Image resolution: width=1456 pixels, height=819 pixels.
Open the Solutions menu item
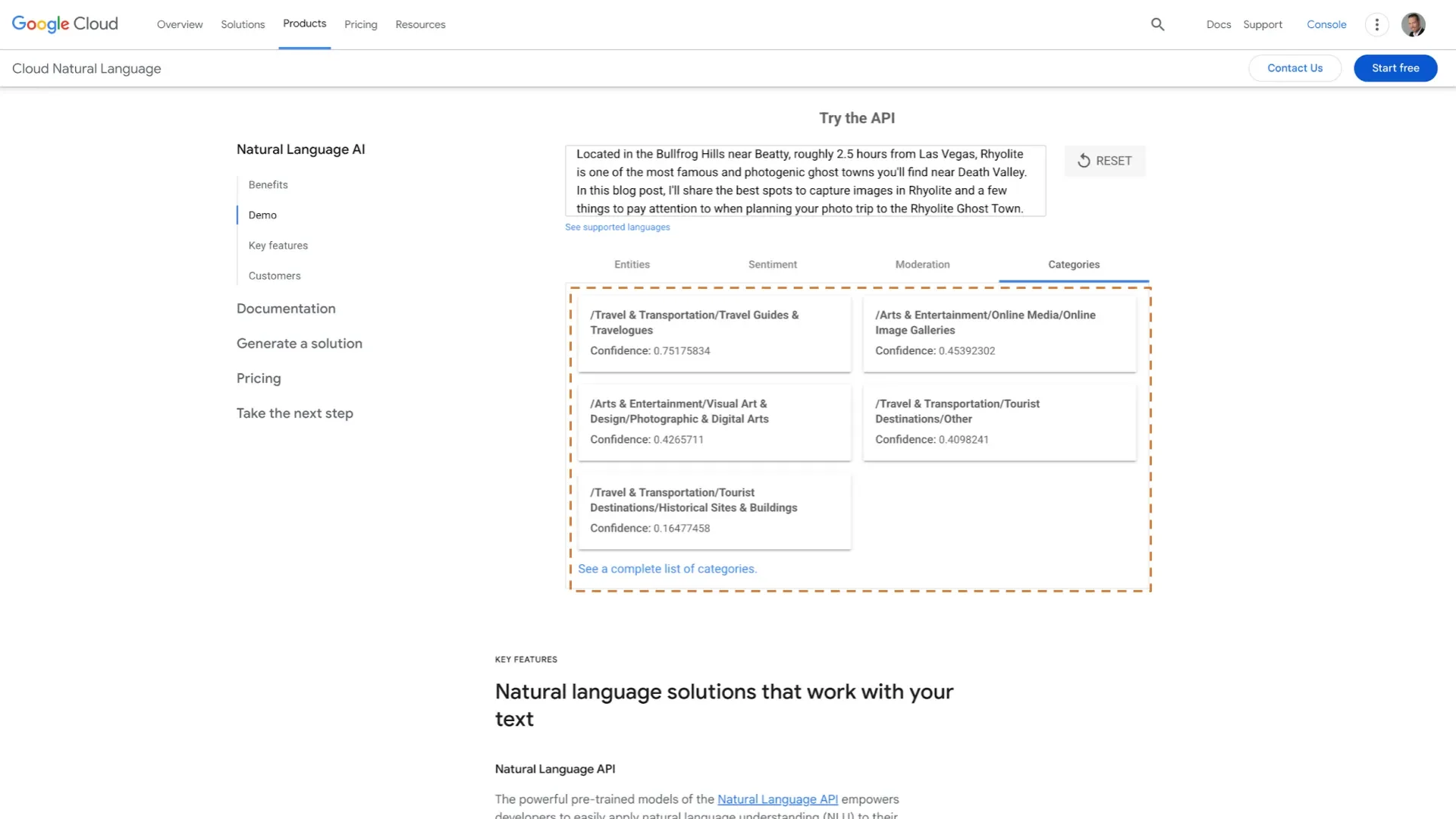point(243,24)
